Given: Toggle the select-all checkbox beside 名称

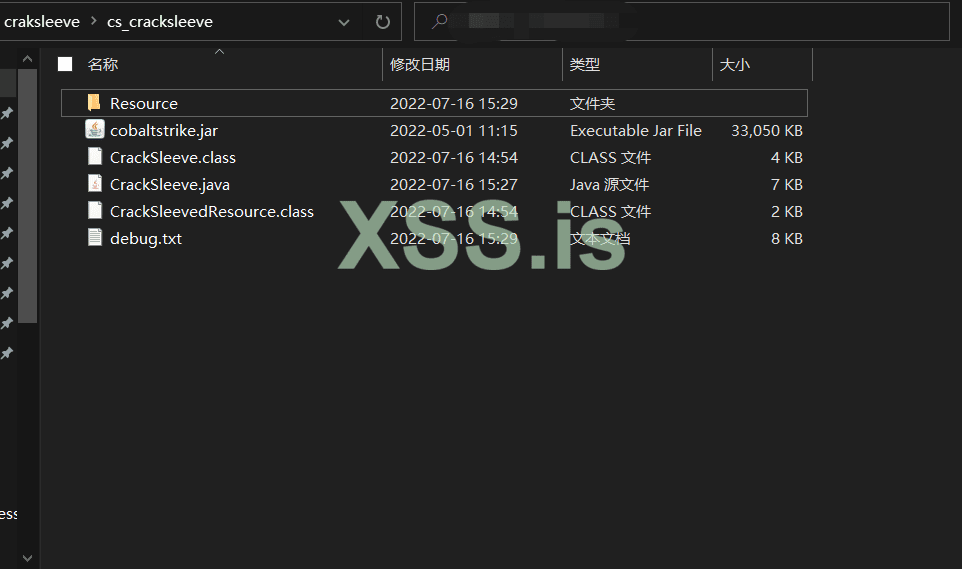Looking at the screenshot, I should pos(65,64).
